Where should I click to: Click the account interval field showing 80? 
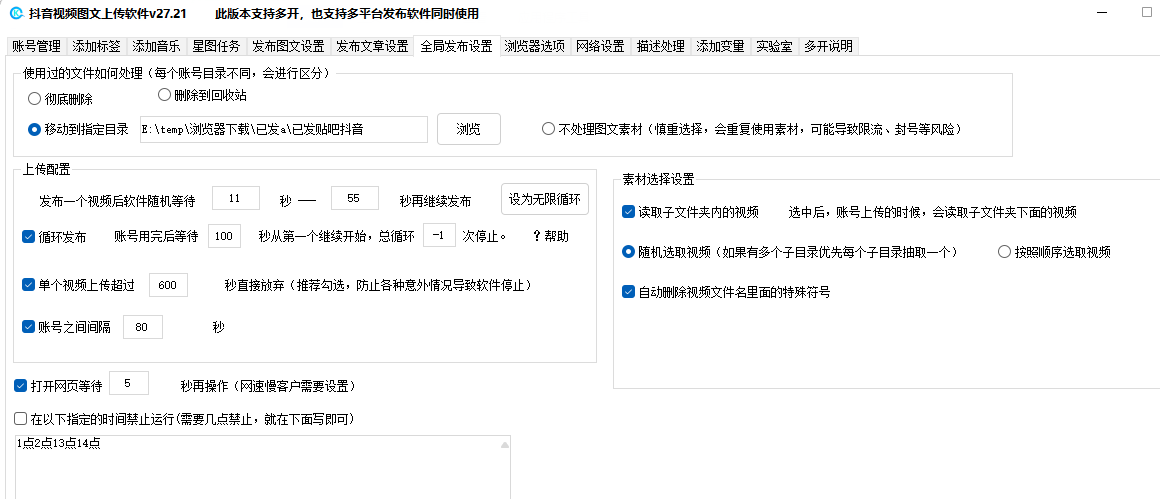point(143,327)
